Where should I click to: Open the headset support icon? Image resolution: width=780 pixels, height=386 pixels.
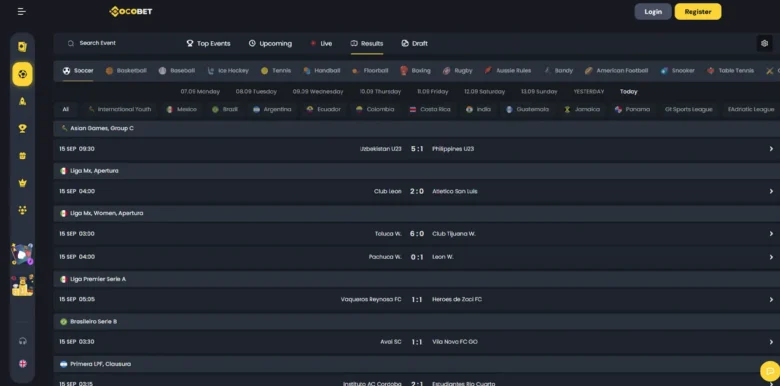(22, 341)
